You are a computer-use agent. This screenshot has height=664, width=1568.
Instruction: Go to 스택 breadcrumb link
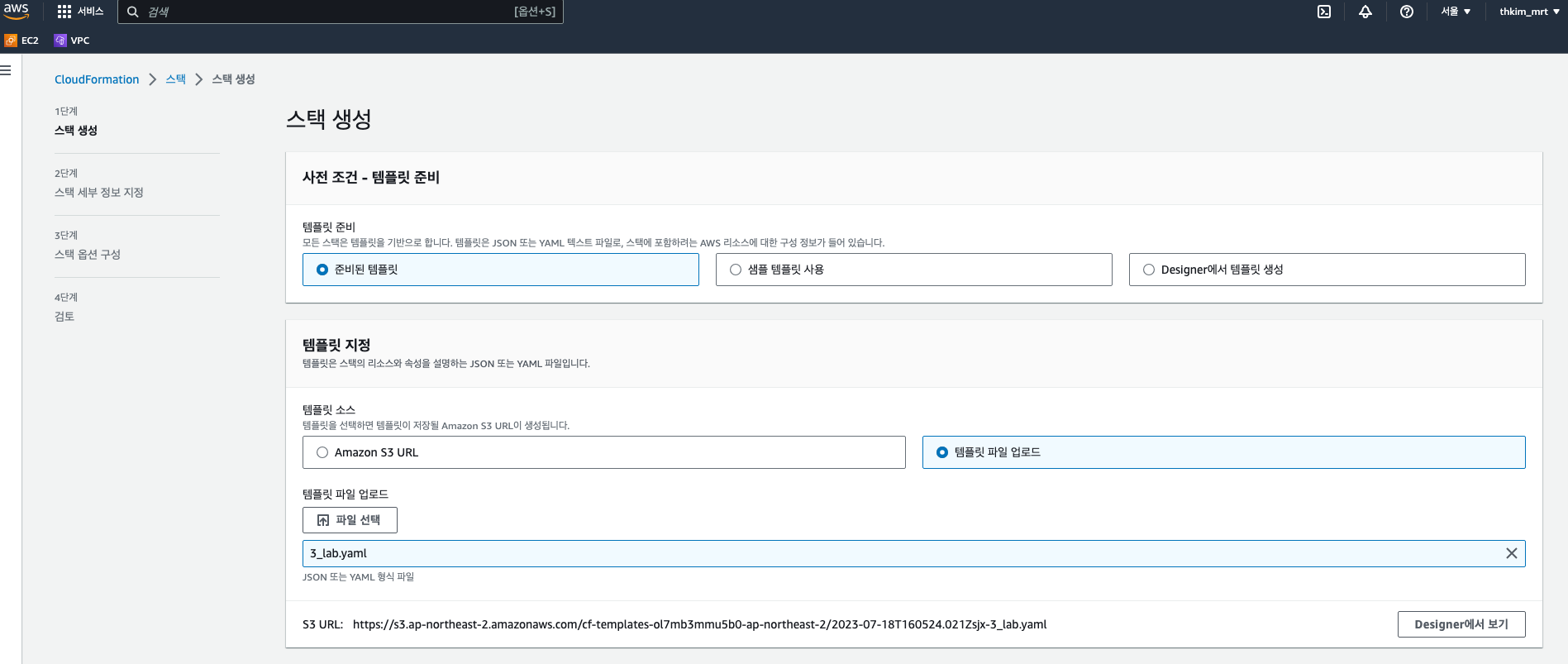pos(175,79)
